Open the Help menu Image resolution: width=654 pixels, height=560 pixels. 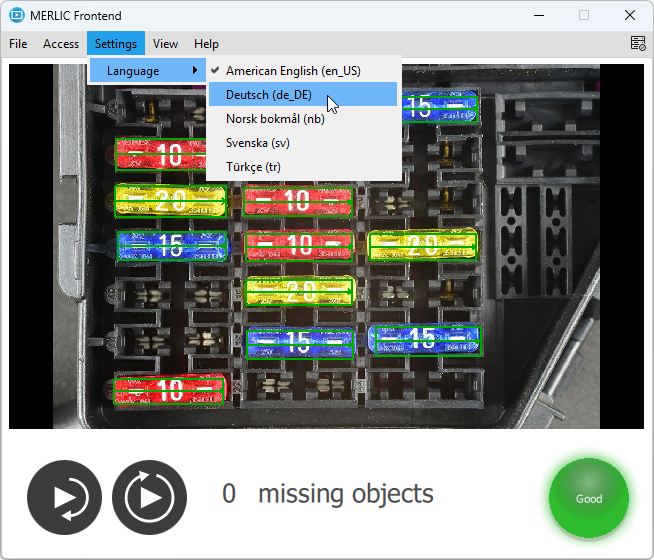tap(206, 44)
